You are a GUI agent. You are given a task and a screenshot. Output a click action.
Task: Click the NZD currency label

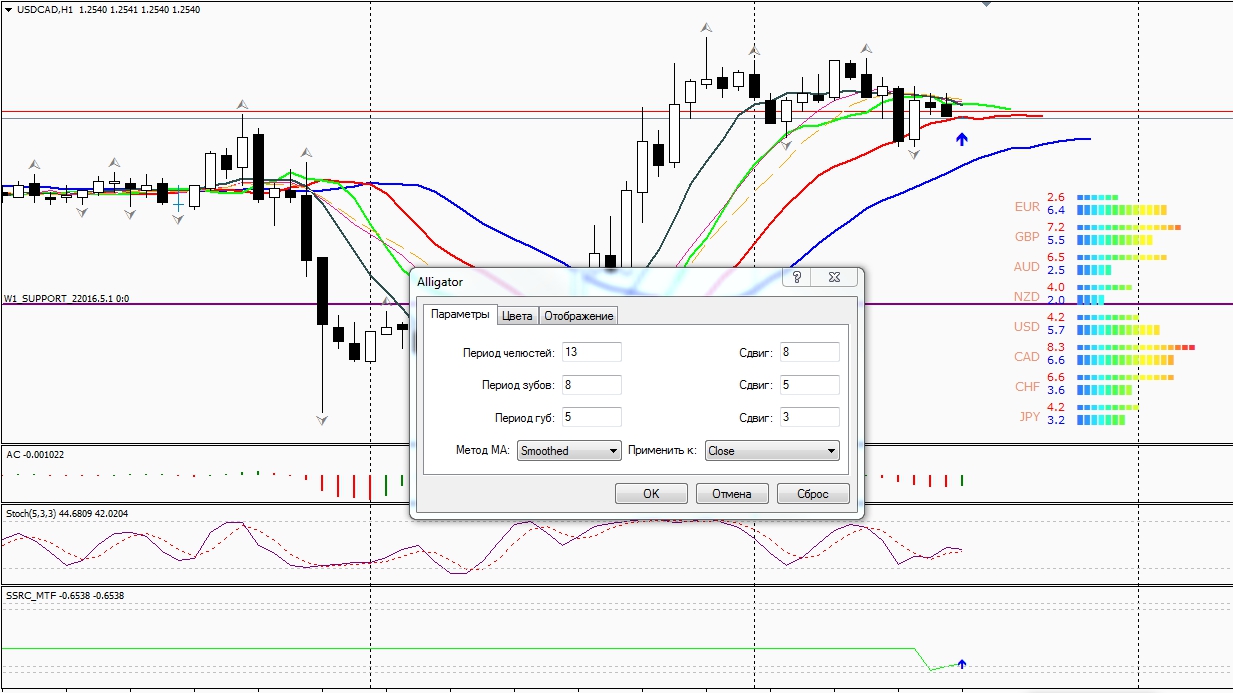[x=1027, y=297]
